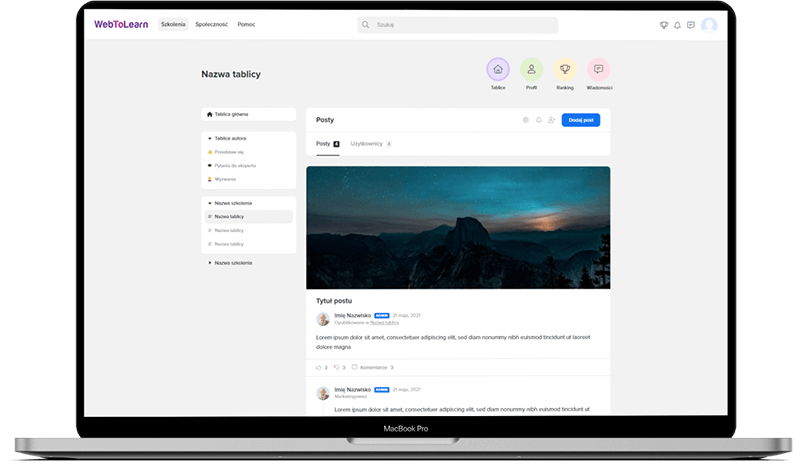The image size is (800, 467).
Task: Open the Wiadomości messages icon
Action: (x=599, y=69)
